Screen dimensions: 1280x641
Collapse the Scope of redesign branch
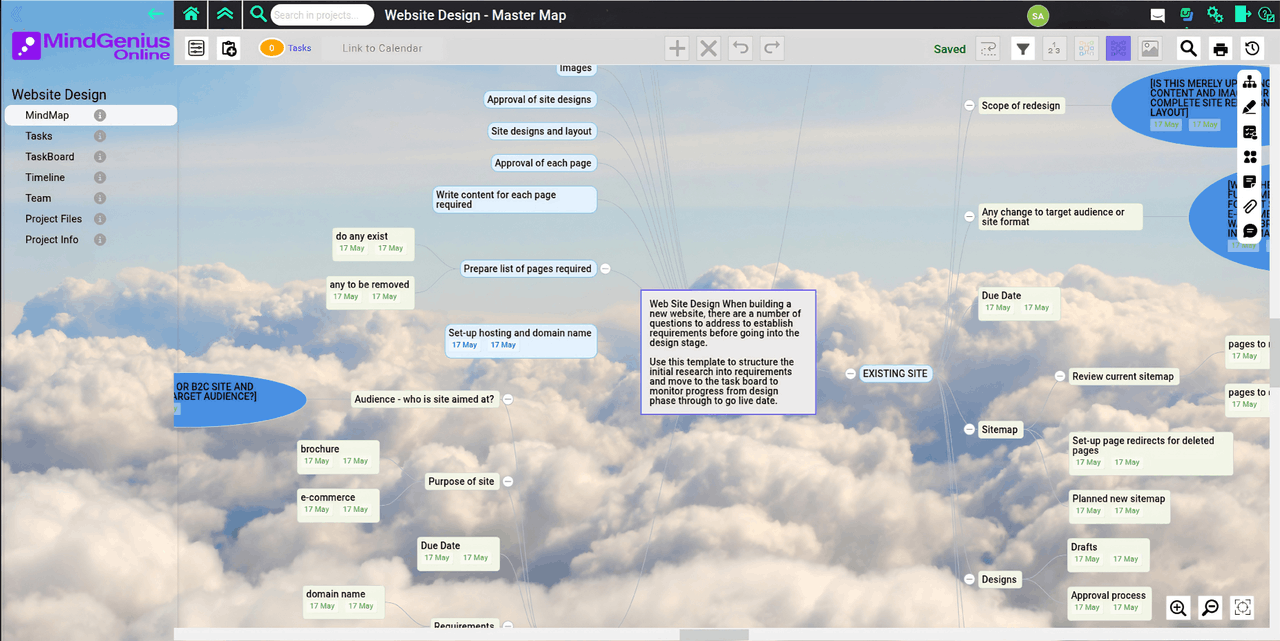[969, 105]
